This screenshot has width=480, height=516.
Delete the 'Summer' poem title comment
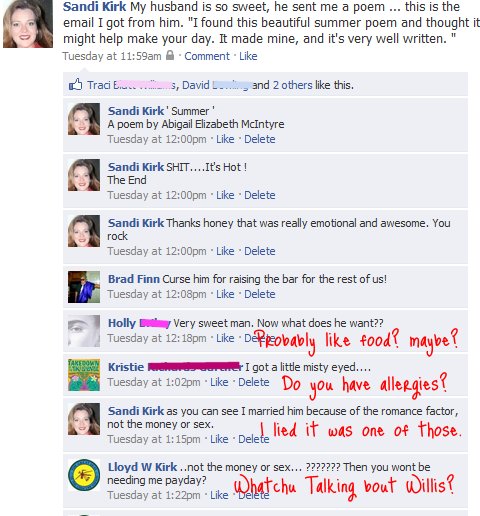pyautogui.click(x=260, y=139)
